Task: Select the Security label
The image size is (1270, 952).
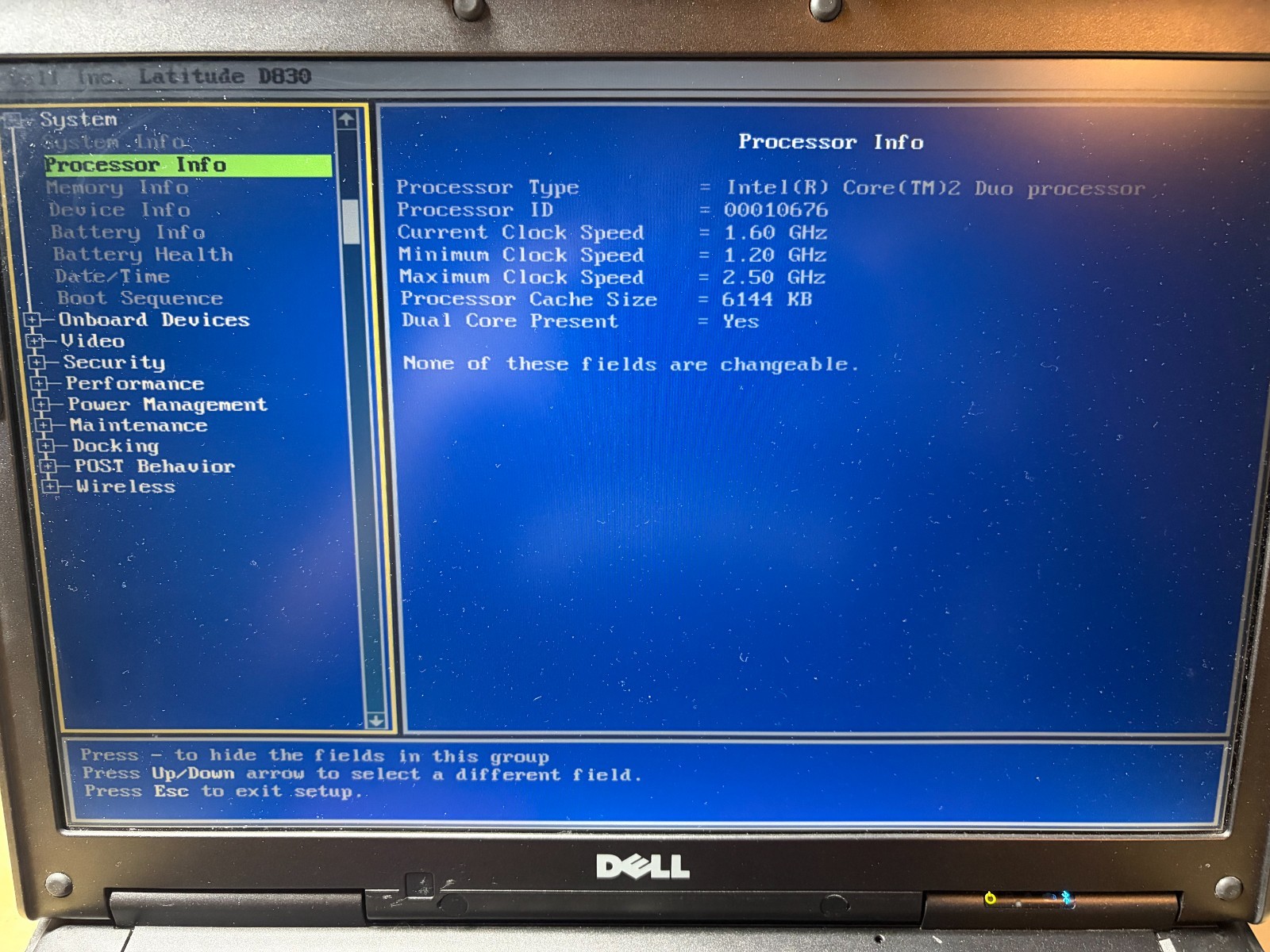Action: [115, 363]
